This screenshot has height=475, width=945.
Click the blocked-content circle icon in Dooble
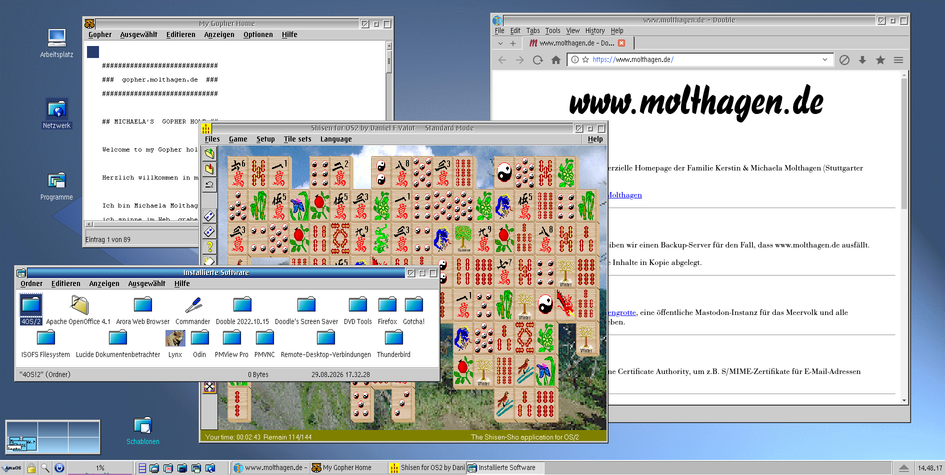(844, 60)
